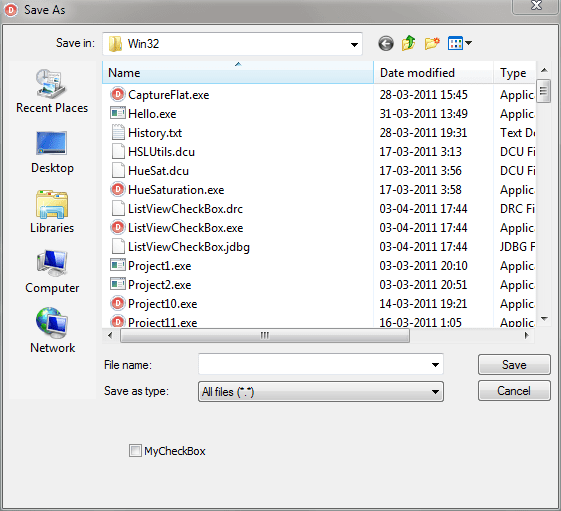Close the Save As window
561x511 pixels.
click(x=536, y=6)
